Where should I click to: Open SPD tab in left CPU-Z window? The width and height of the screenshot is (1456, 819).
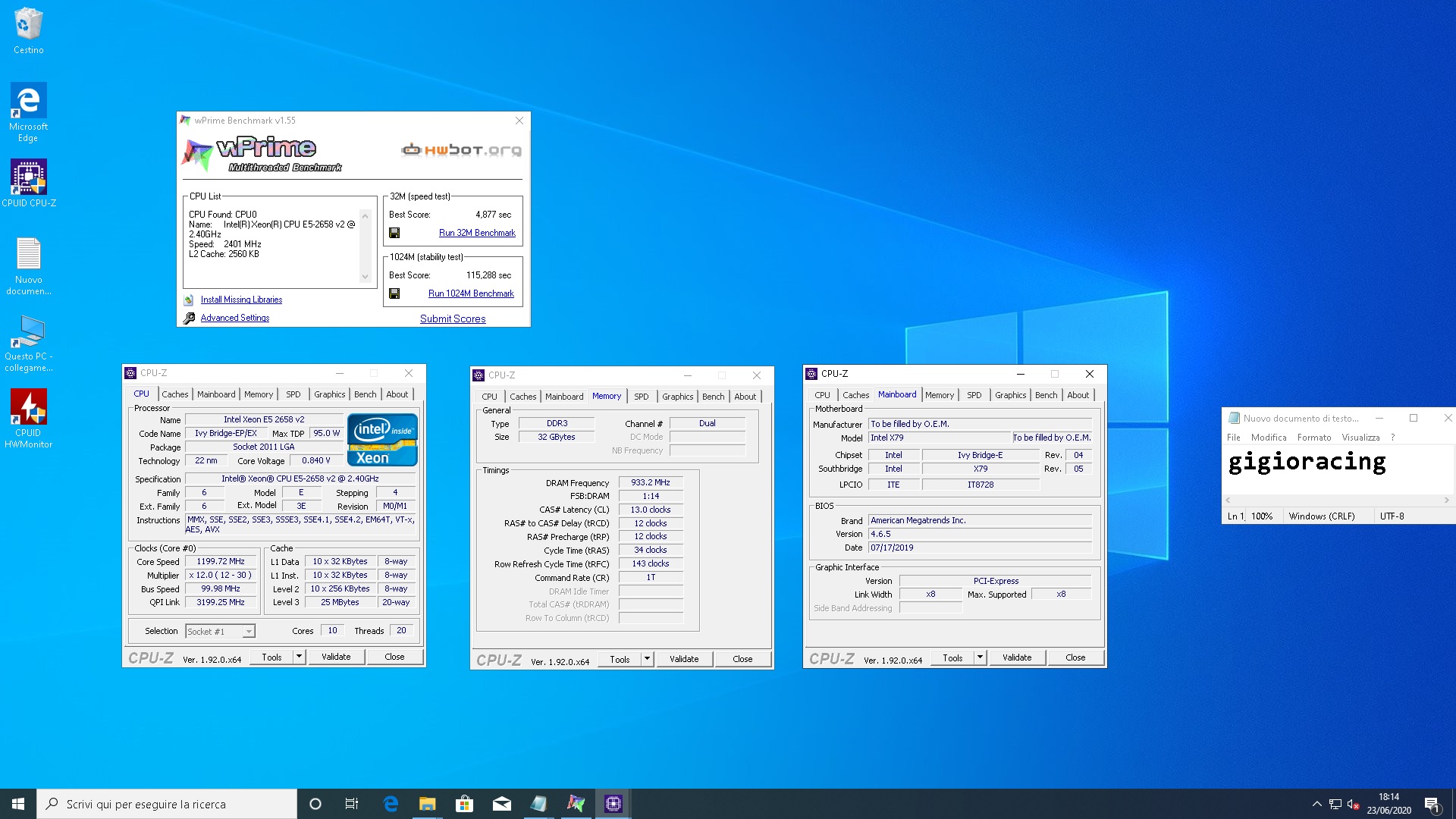293,394
